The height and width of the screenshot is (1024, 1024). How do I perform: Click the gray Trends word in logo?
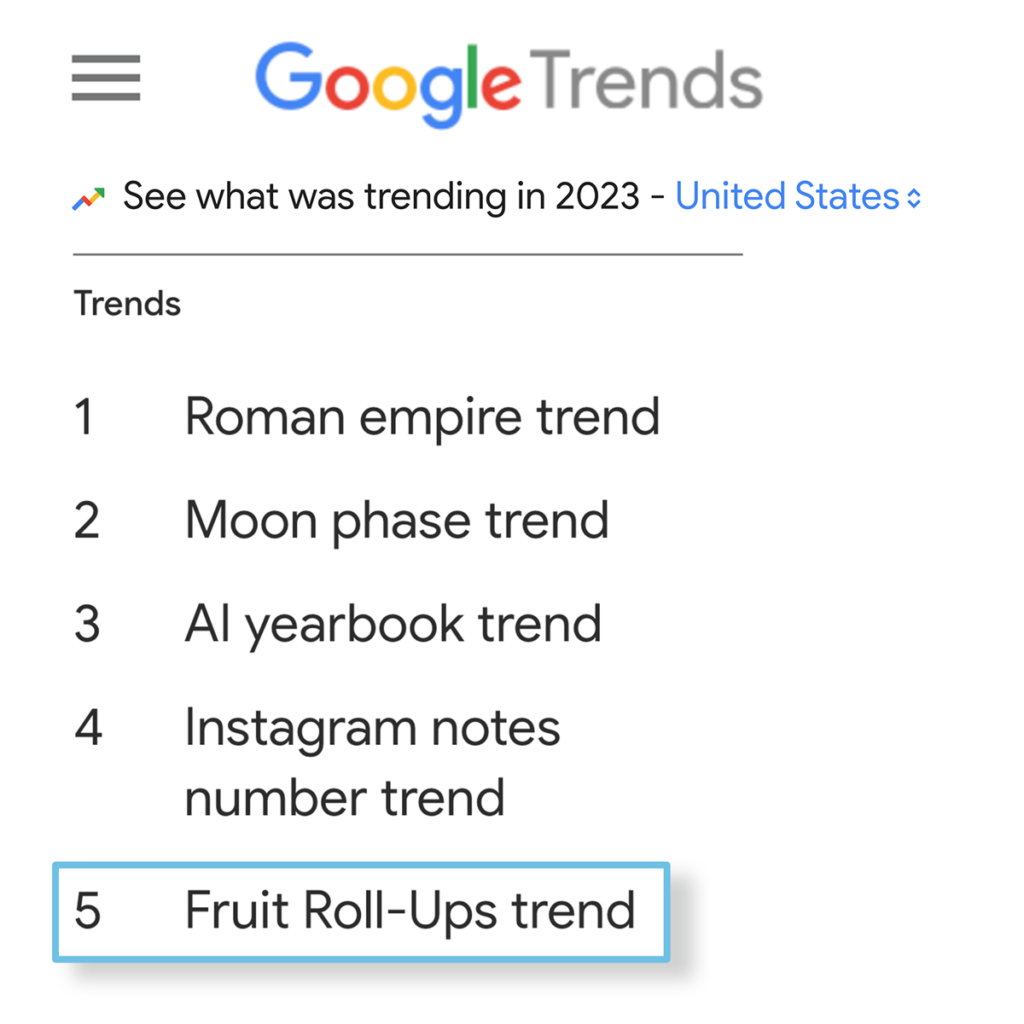tap(647, 80)
